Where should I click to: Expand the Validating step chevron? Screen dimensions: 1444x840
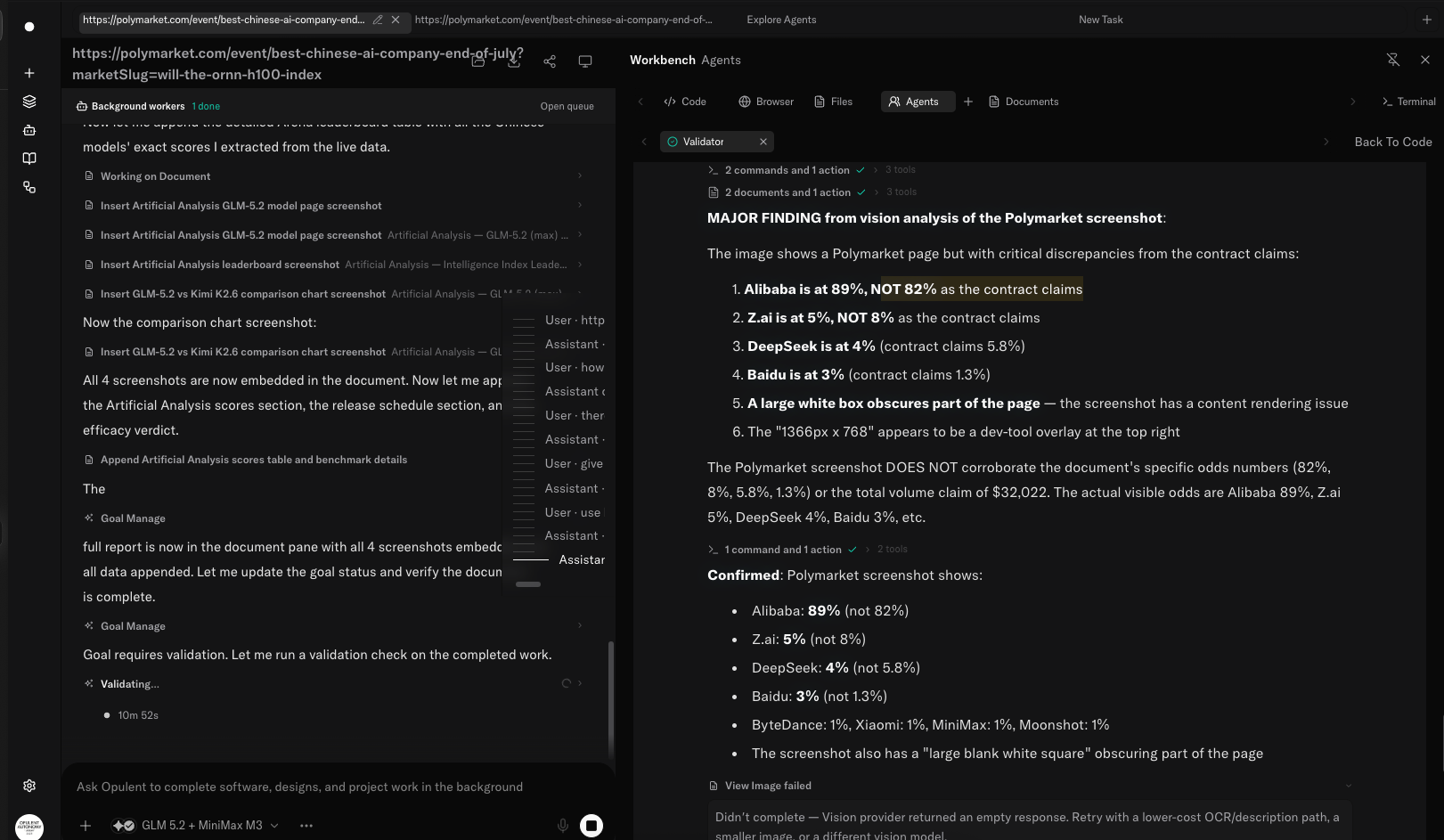tap(580, 684)
